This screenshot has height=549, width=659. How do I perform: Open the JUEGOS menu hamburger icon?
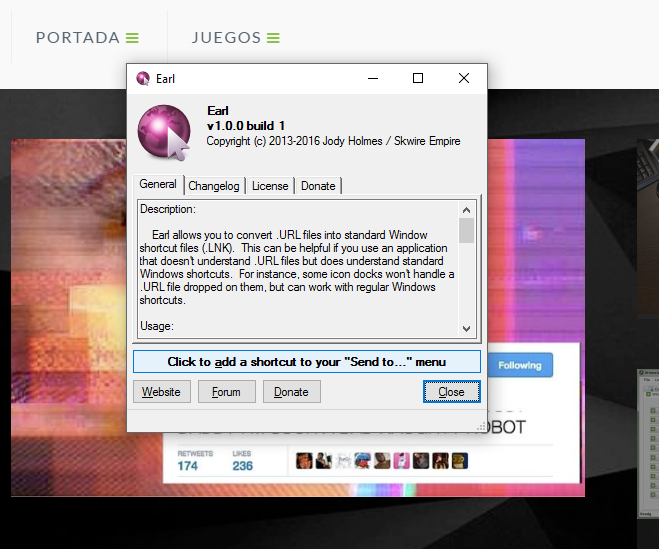273,38
